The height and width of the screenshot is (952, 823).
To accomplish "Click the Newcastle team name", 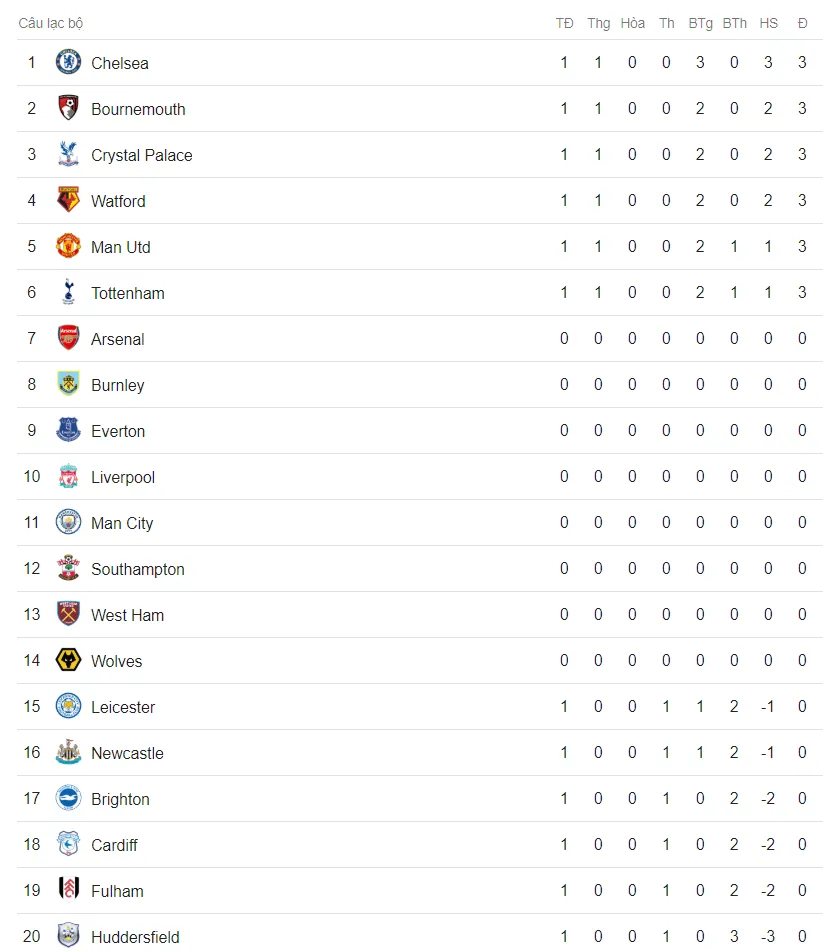I will (x=127, y=753).
